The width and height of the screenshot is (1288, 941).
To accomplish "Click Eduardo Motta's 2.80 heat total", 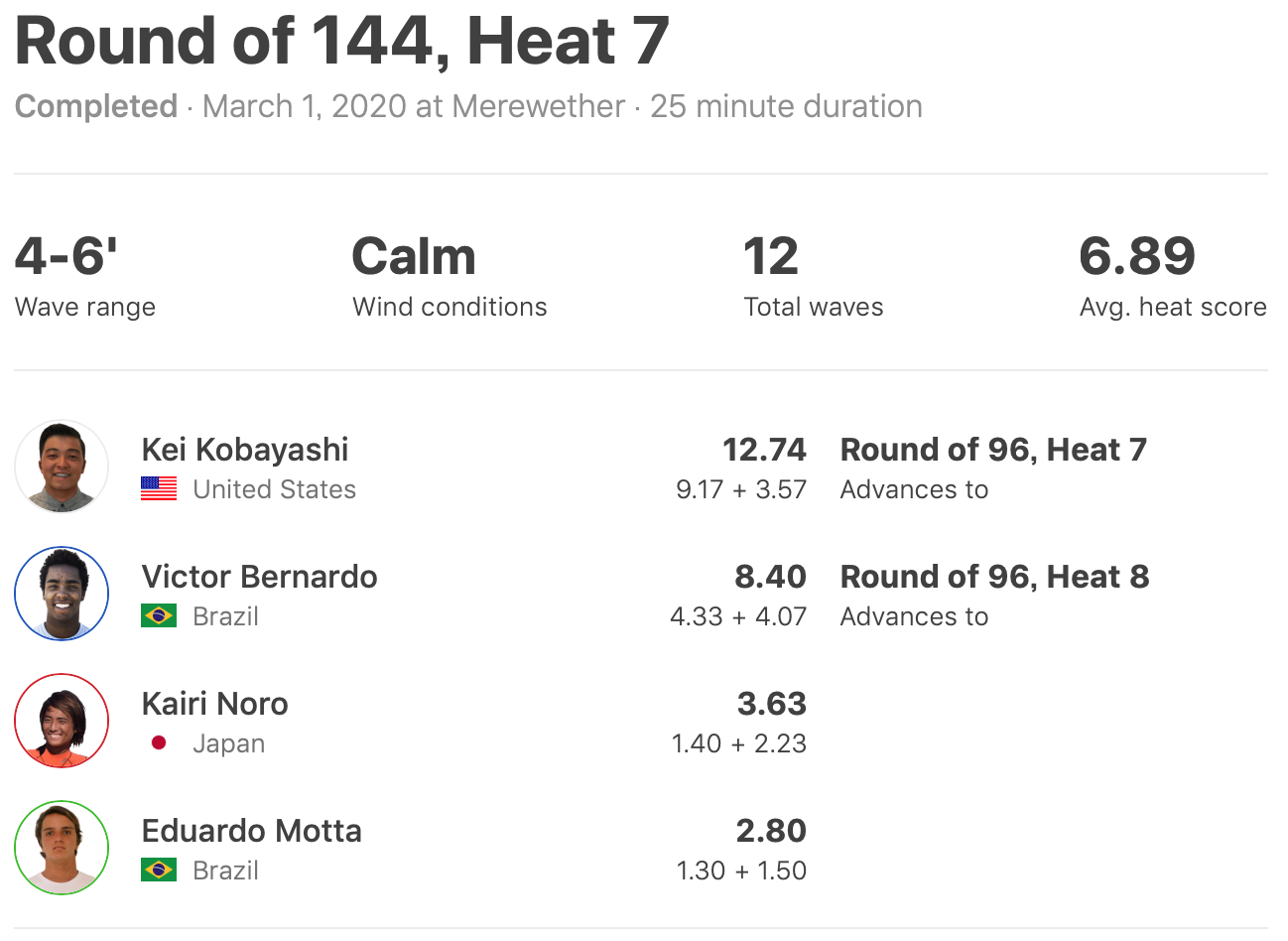I will click(771, 831).
